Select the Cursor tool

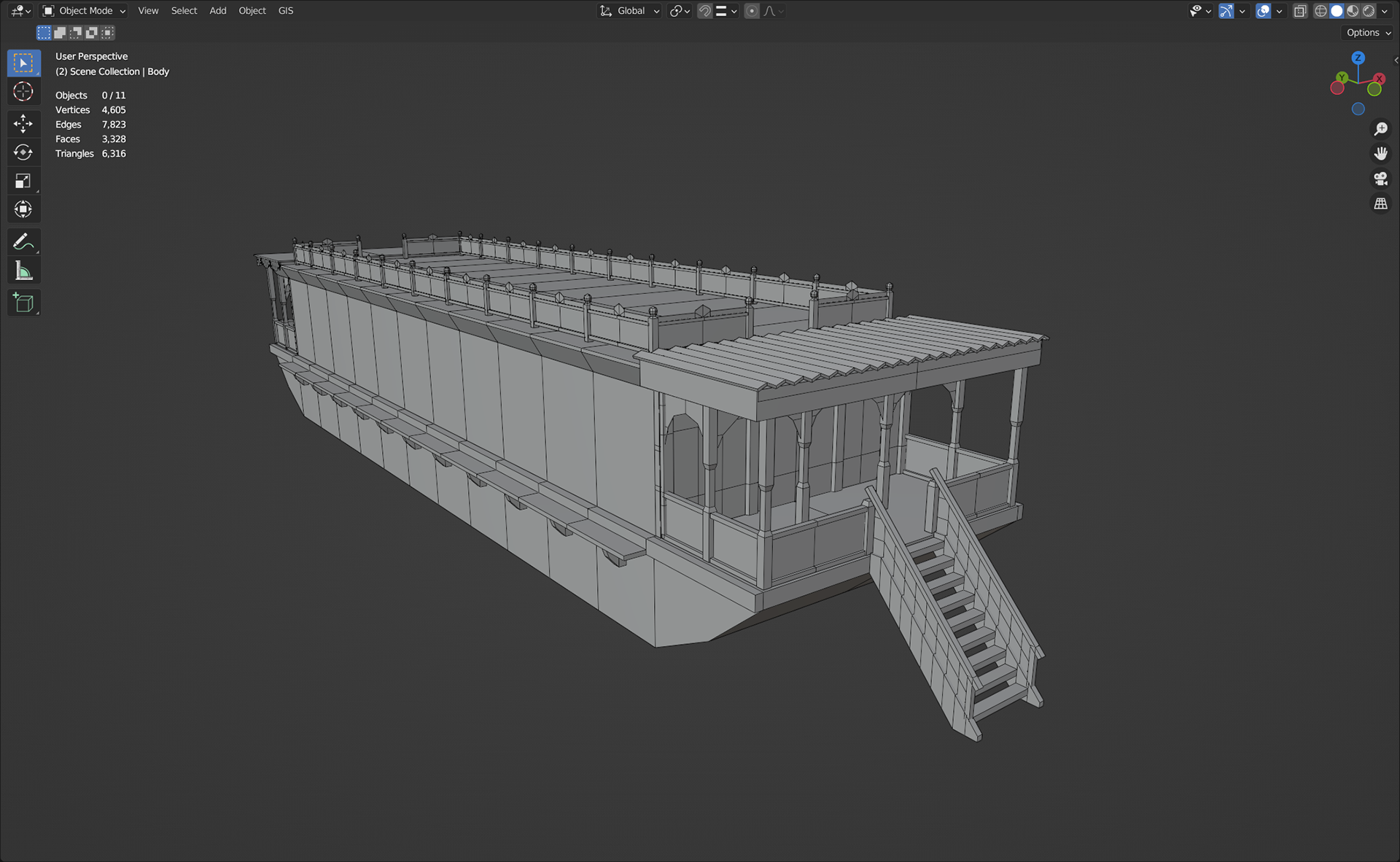23,92
